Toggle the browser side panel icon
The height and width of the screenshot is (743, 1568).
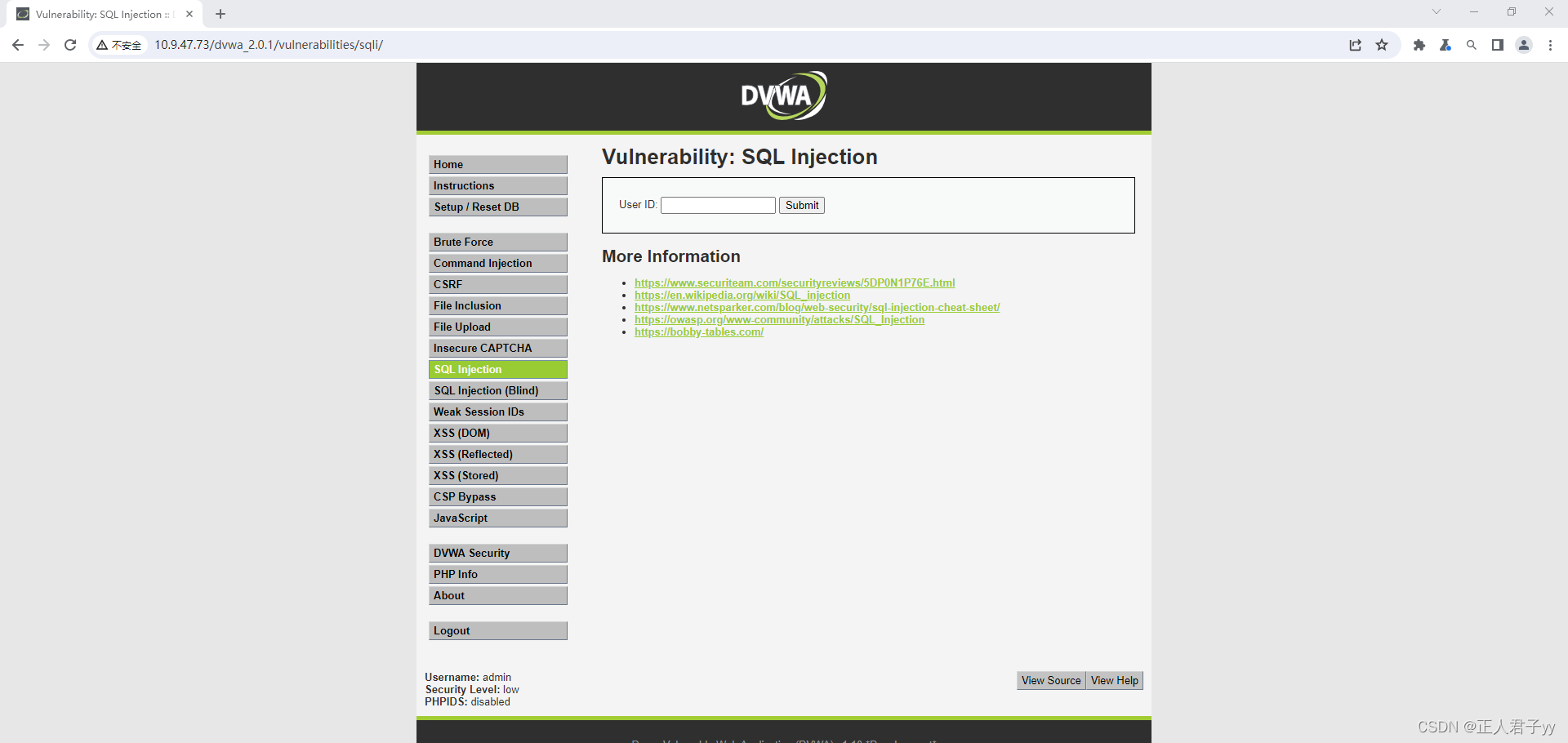[x=1498, y=45]
